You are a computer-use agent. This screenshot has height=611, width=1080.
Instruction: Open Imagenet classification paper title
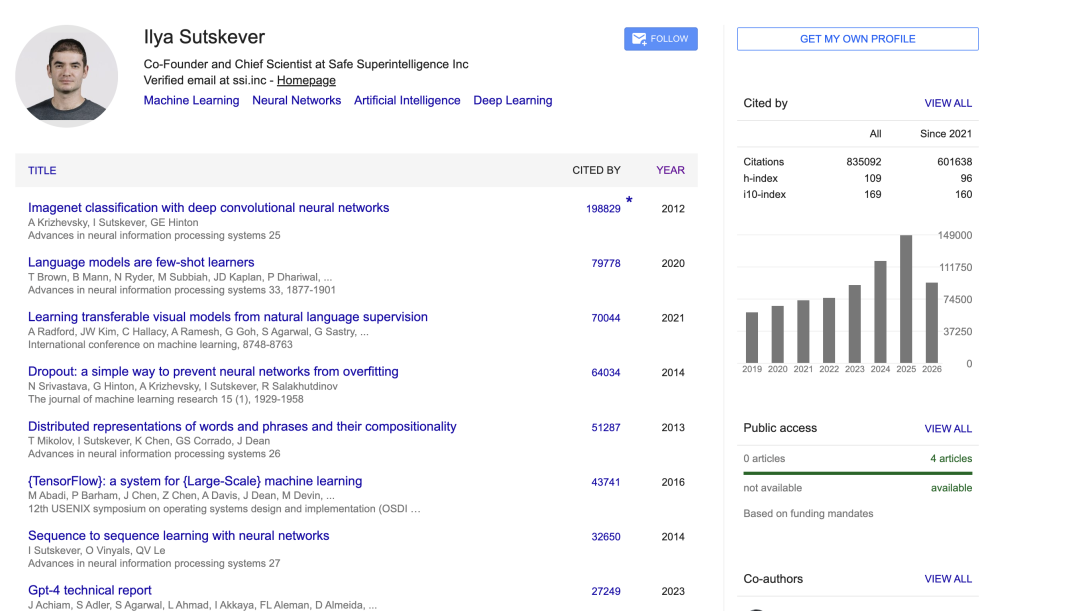click(209, 208)
